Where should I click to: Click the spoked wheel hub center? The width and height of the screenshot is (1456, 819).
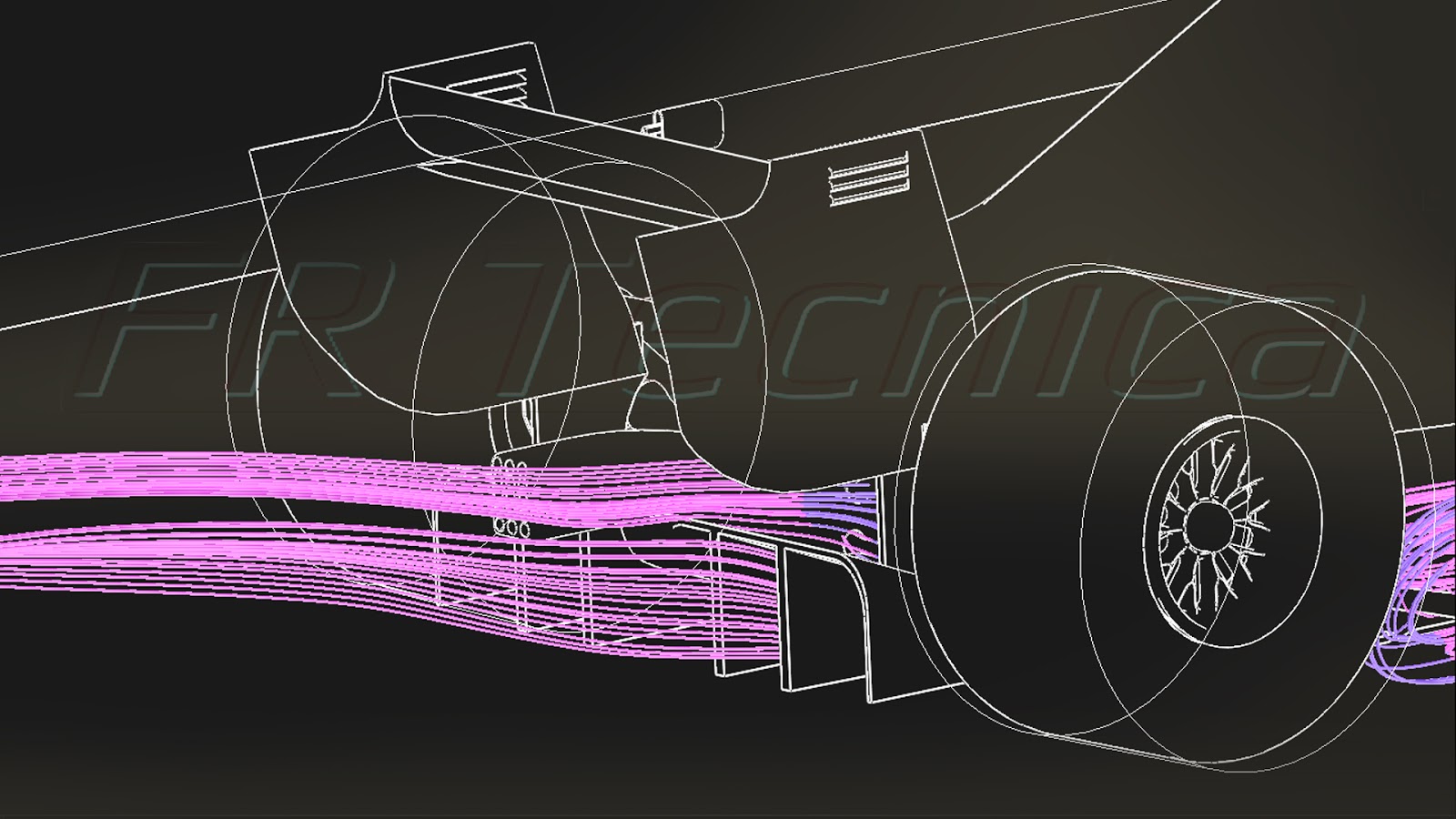click(1206, 525)
